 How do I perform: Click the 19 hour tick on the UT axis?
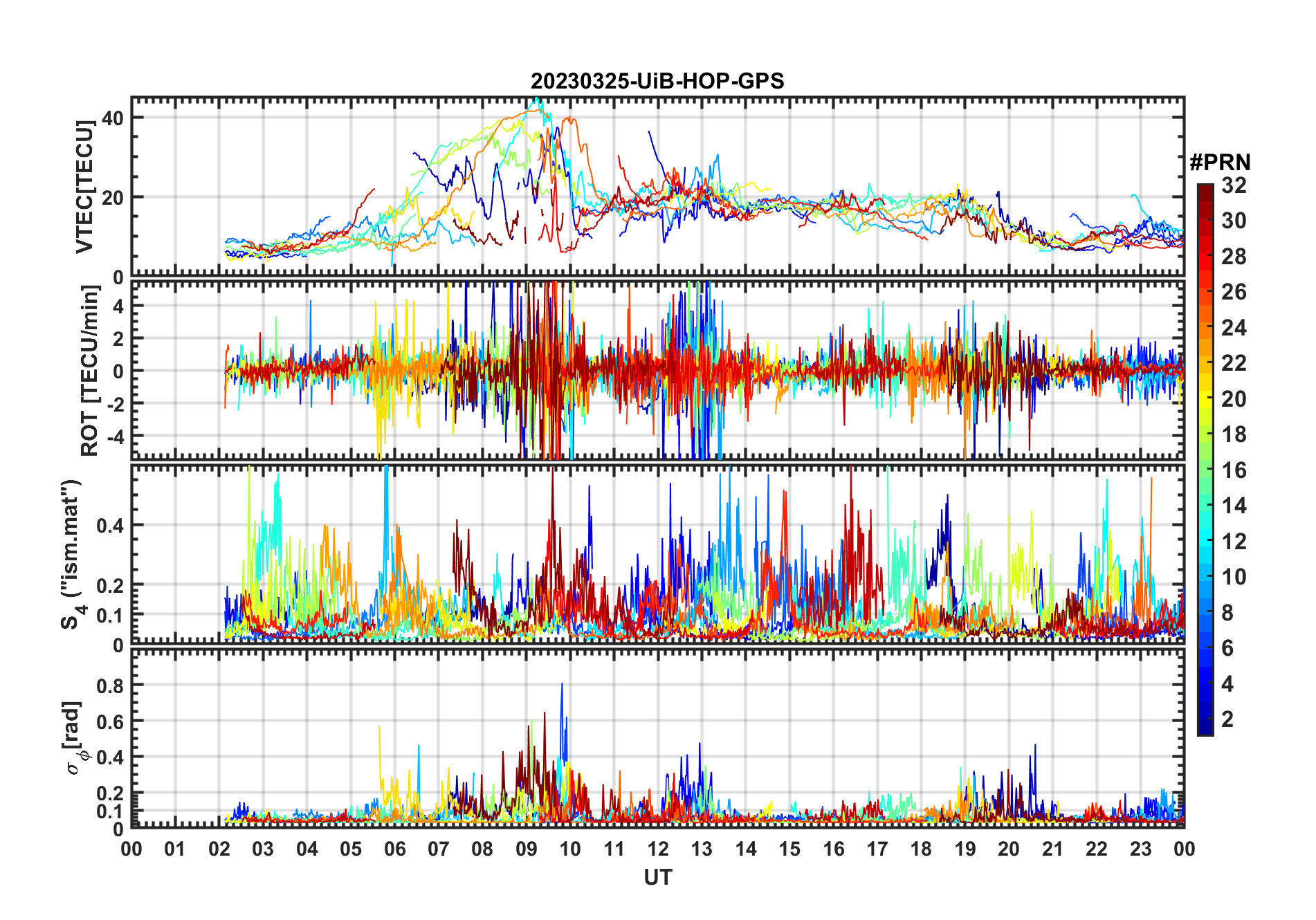tap(965, 849)
